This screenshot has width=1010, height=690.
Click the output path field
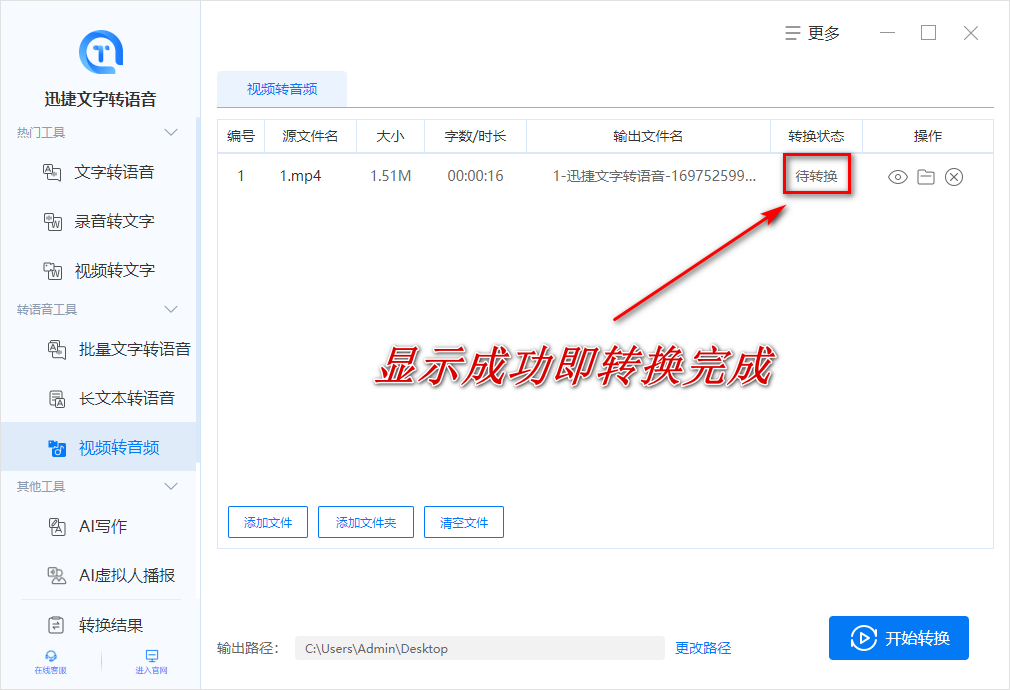coord(479,648)
